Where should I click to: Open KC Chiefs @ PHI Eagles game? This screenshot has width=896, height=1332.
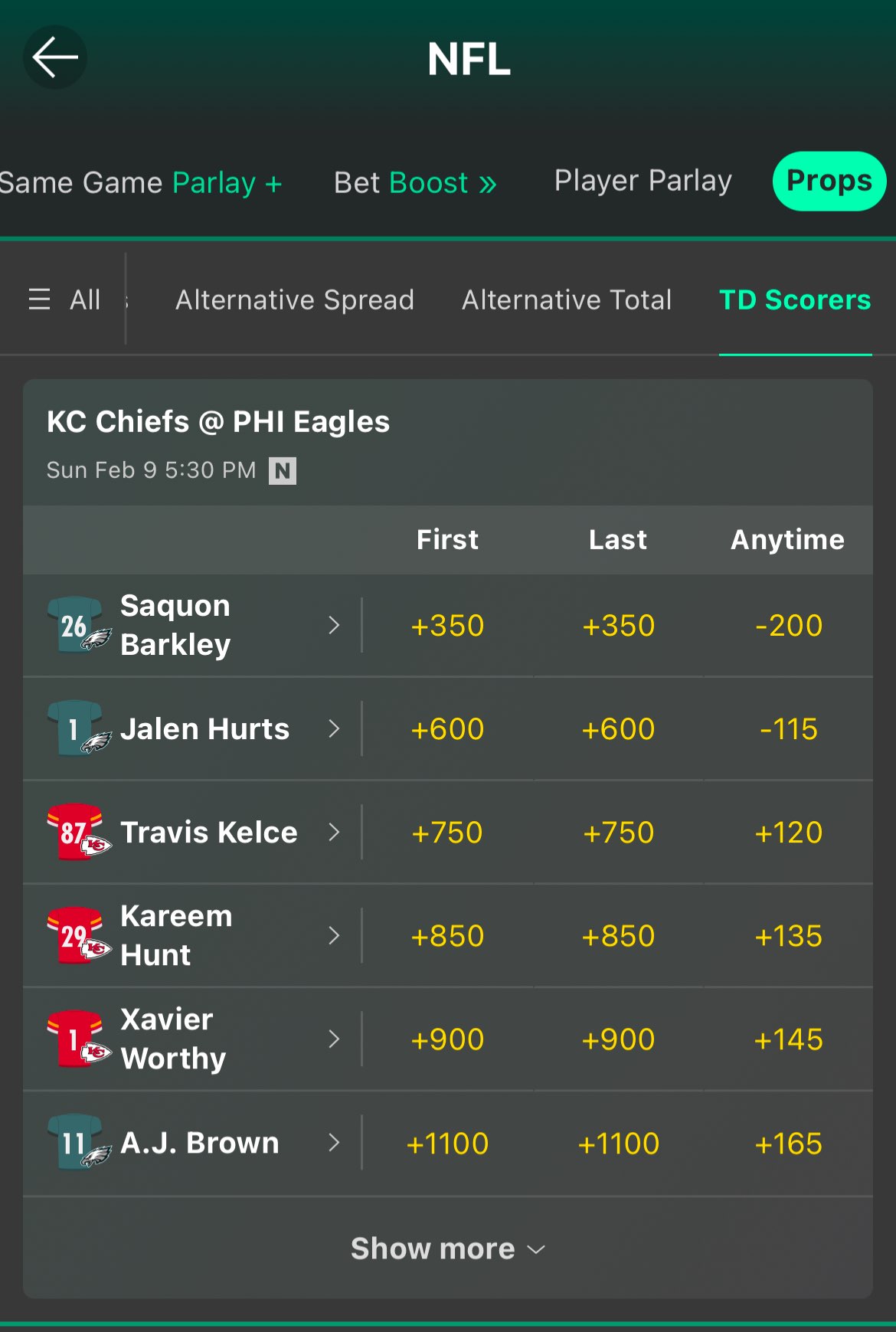point(218,422)
